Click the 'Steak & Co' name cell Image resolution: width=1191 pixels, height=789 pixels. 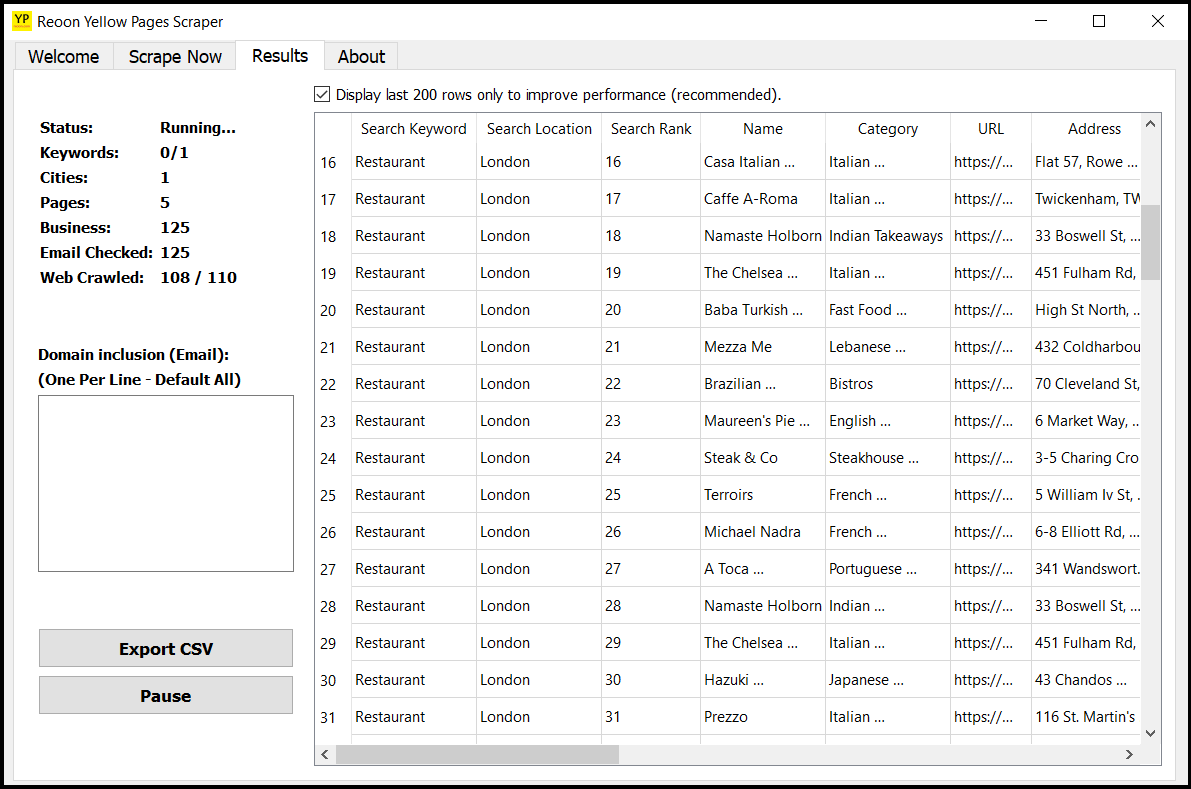pyautogui.click(x=763, y=458)
